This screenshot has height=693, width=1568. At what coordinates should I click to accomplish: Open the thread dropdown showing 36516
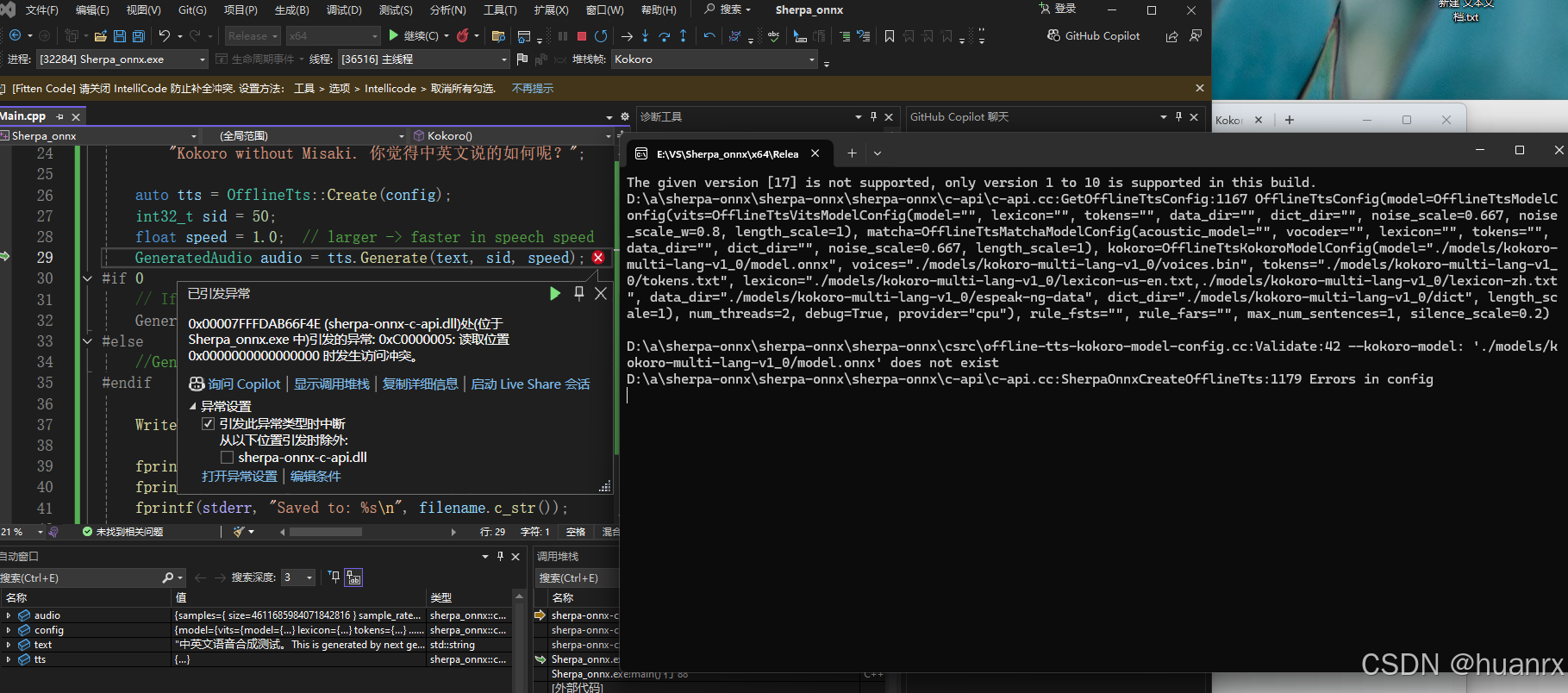pyautogui.click(x=424, y=59)
